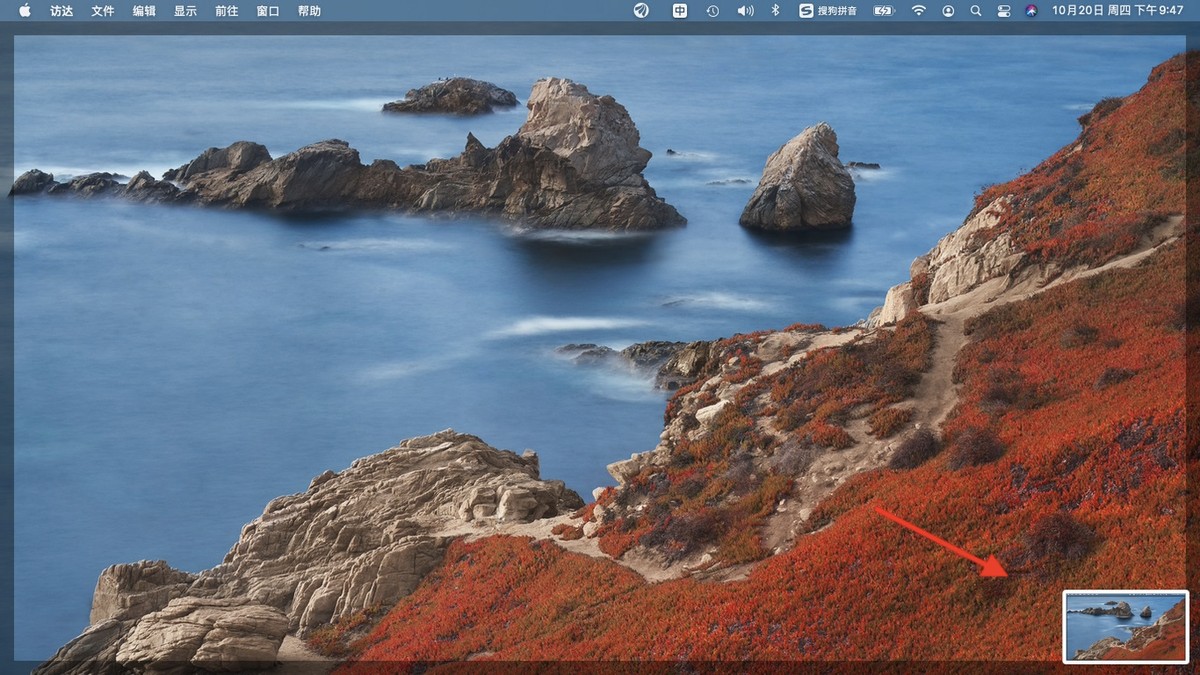Open the Bluetooth status menu
Image resolution: width=1200 pixels, height=675 pixels.
point(774,11)
